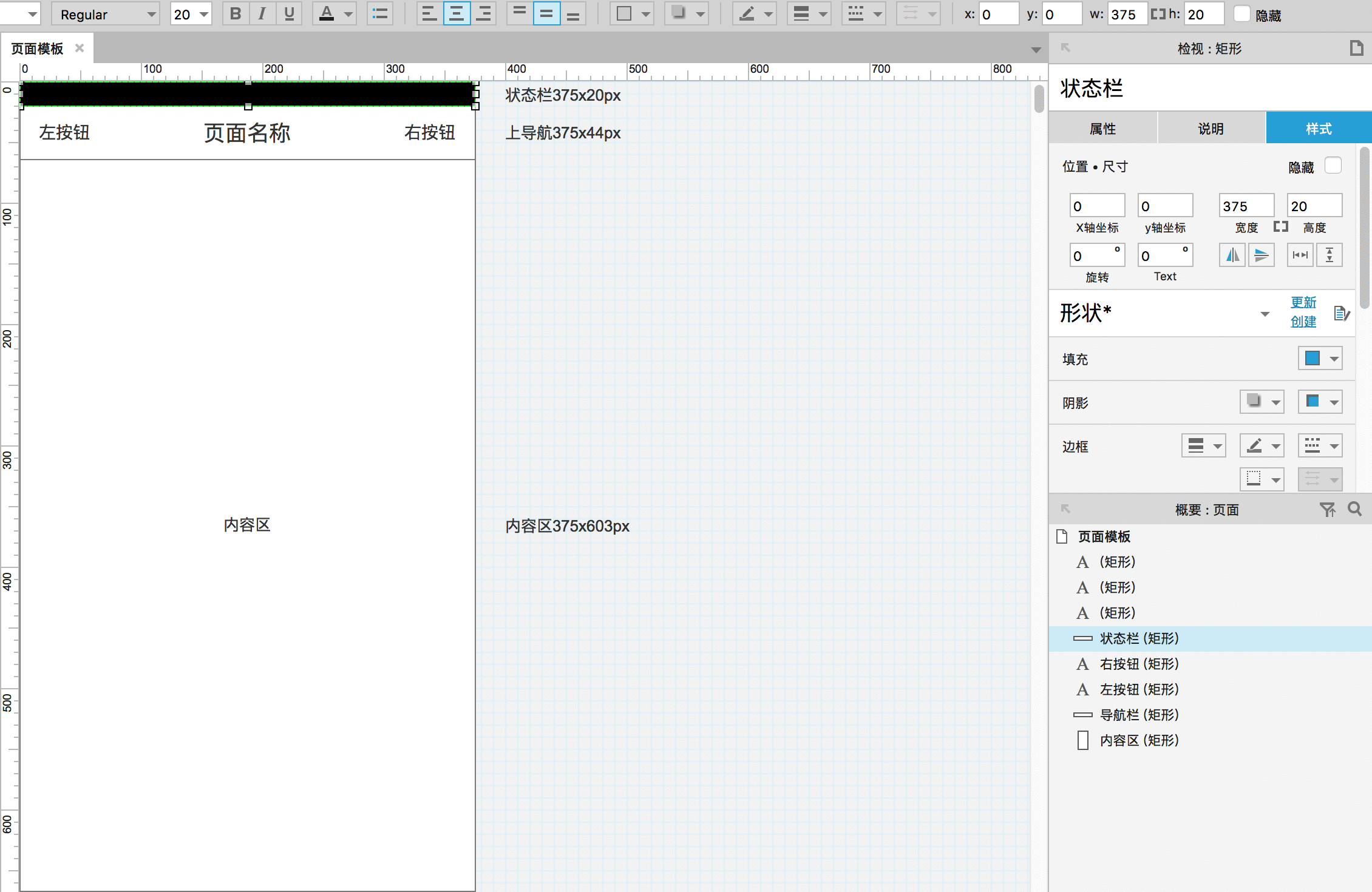The width and height of the screenshot is (1372, 892).
Task: Pop out the 检视 panel arrow icon
Action: click(1065, 48)
